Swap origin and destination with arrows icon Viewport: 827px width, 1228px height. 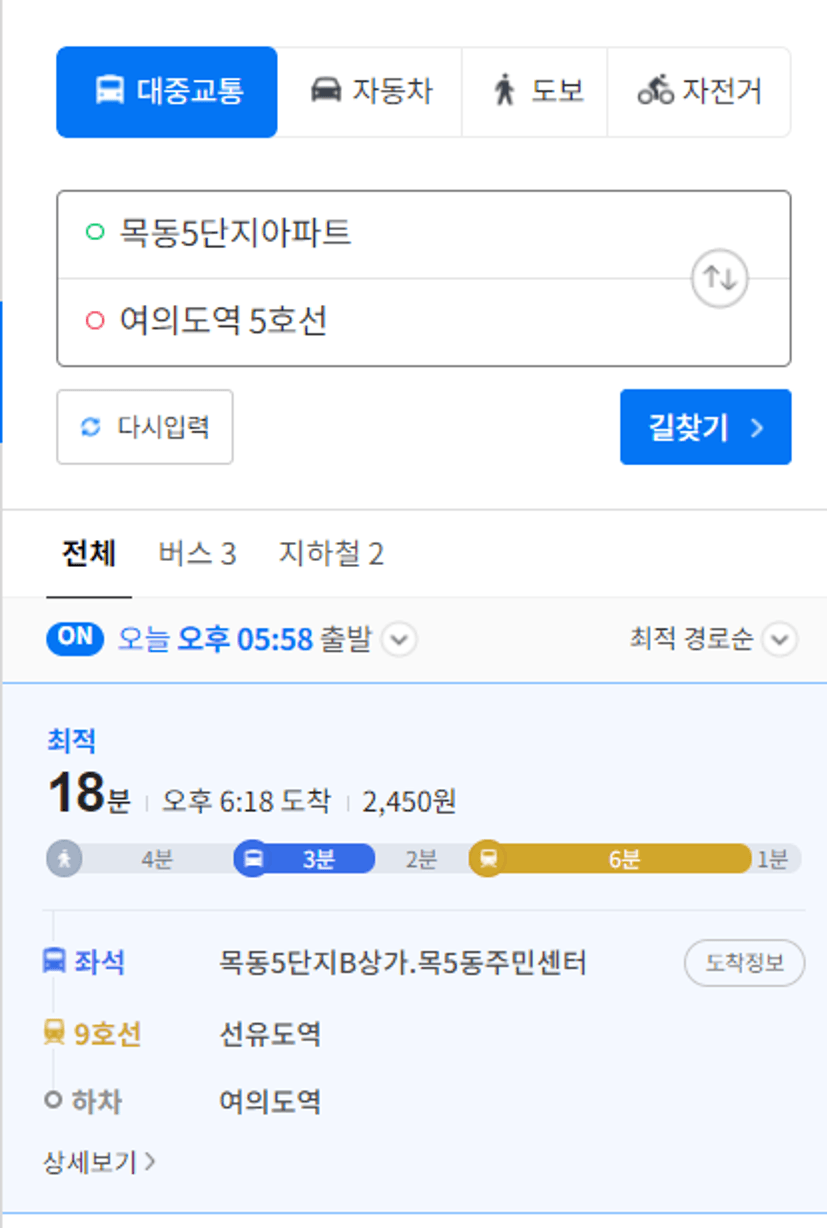pos(720,279)
